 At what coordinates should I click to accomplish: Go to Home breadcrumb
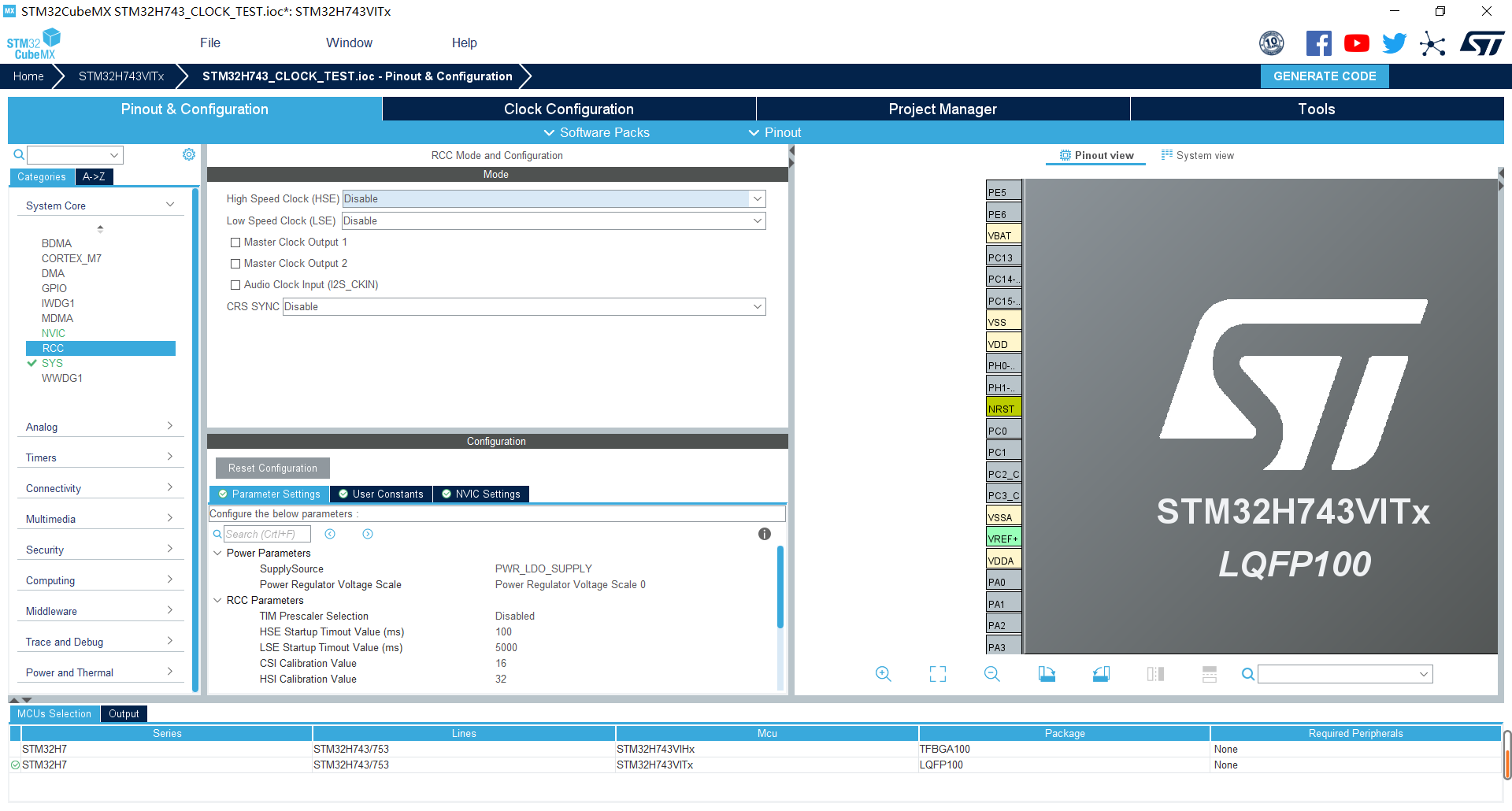(x=28, y=76)
